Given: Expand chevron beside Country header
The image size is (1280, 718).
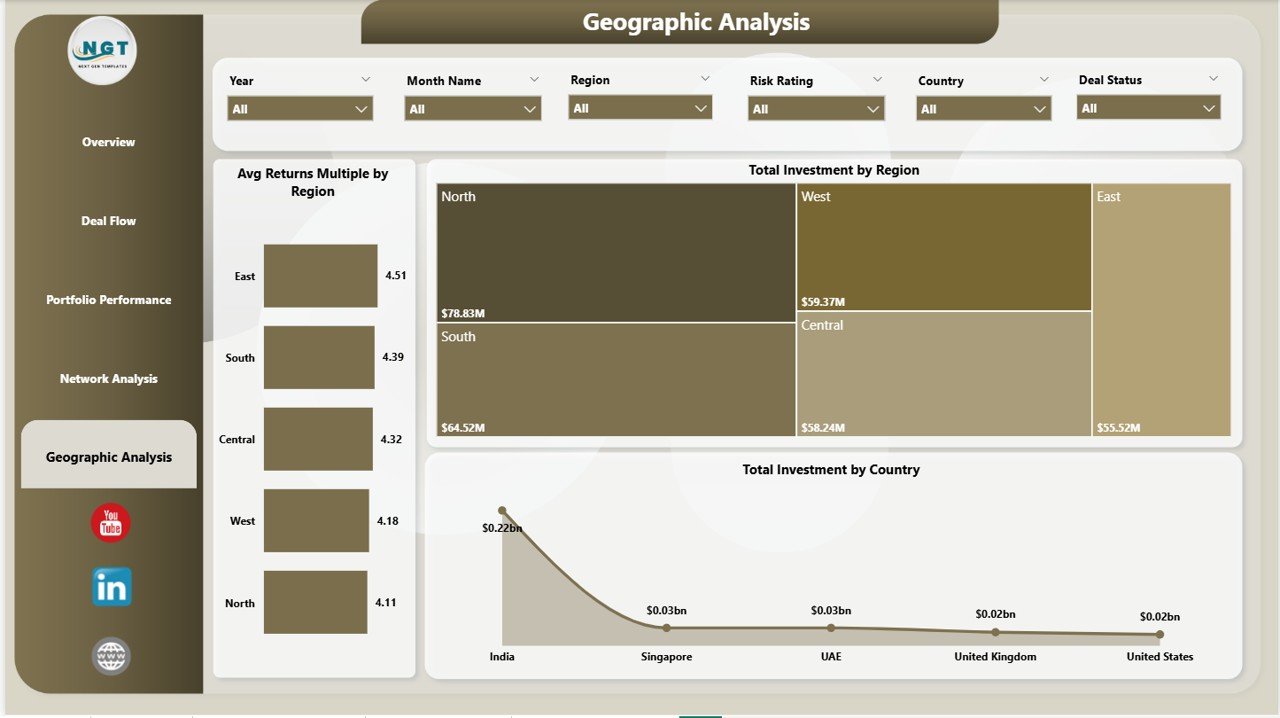Looking at the screenshot, I should click(1044, 80).
